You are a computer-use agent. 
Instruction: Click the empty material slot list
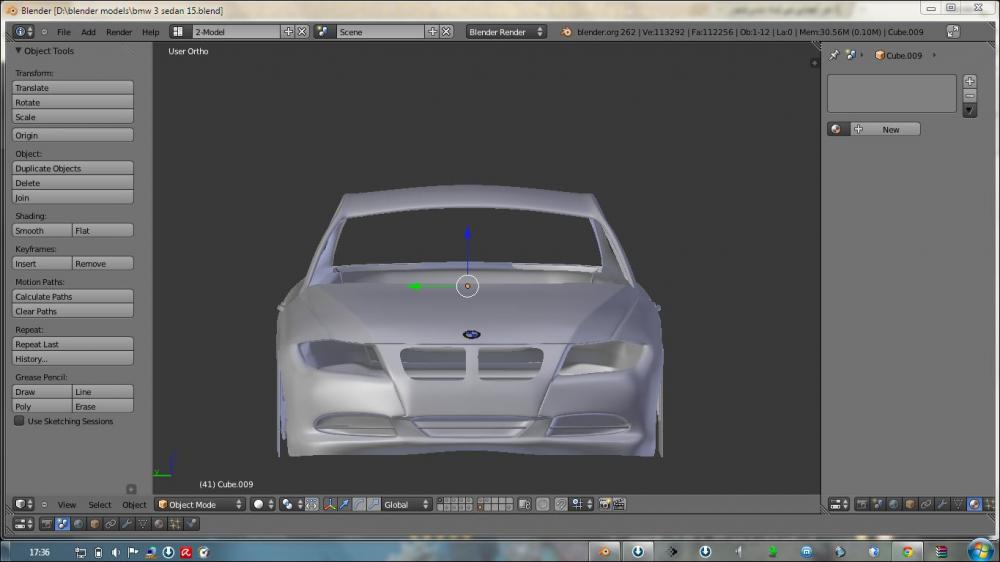point(891,93)
